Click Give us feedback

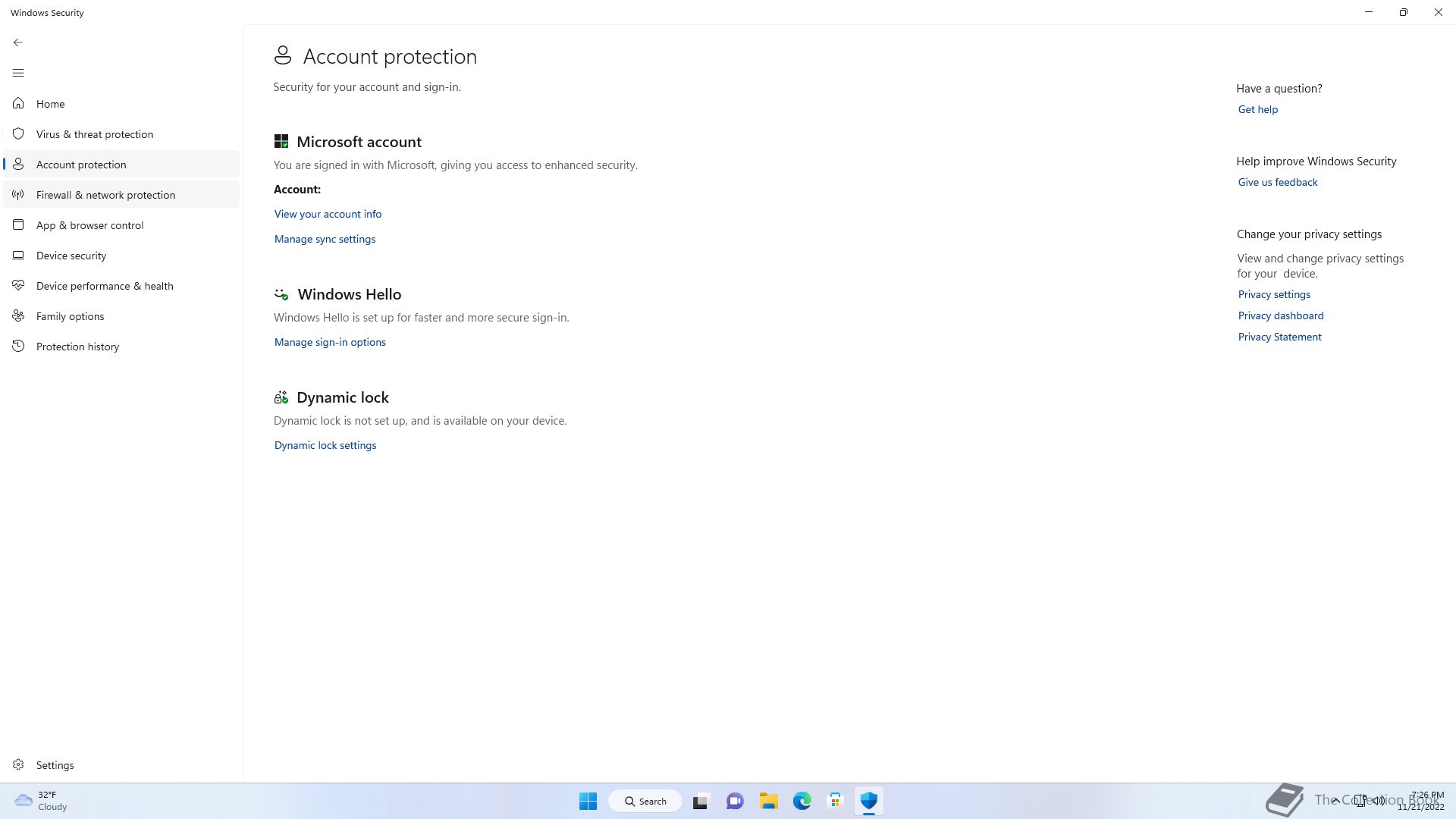click(1278, 182)
